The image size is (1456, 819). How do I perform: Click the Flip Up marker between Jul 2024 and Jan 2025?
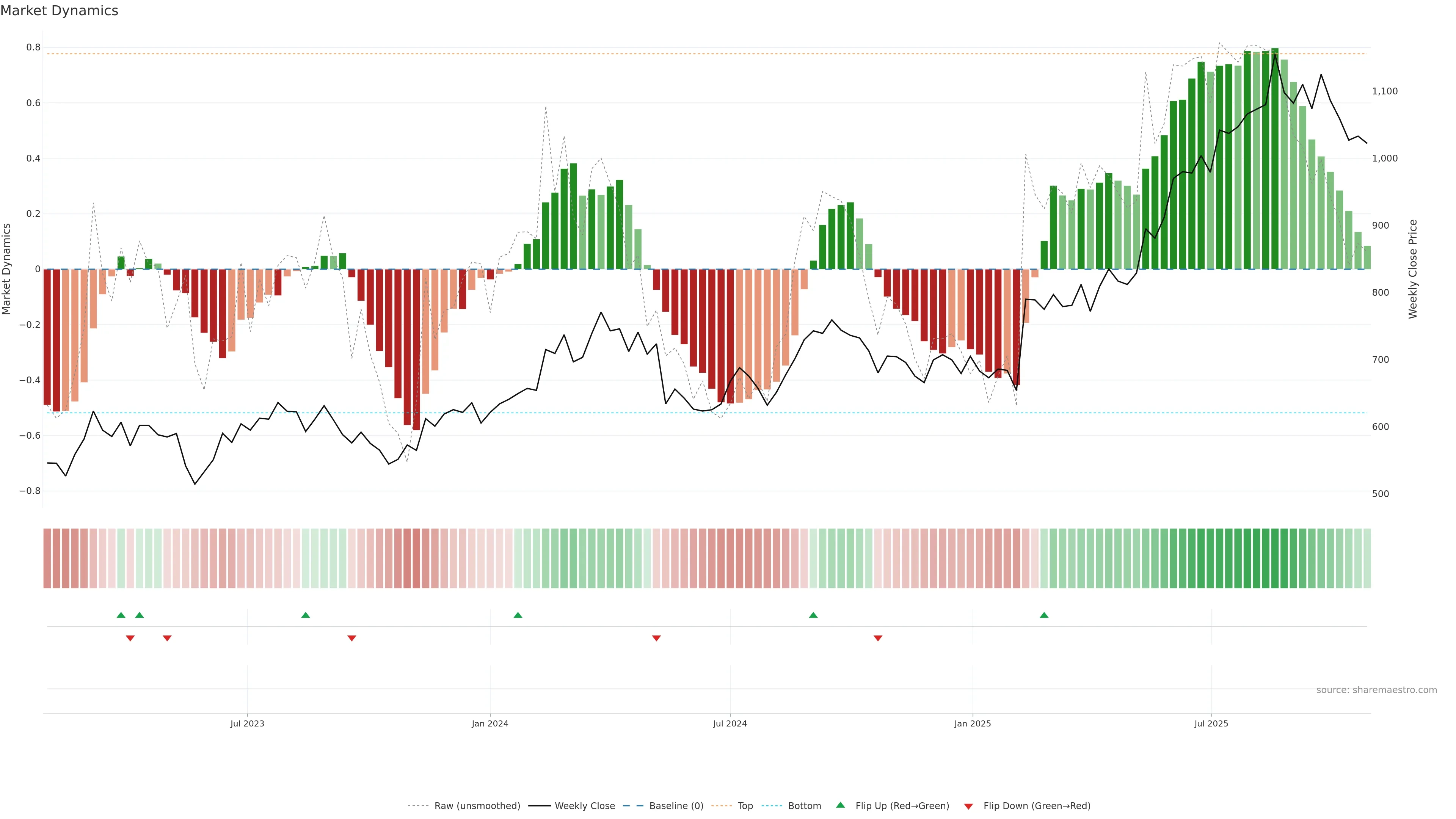(x=813, y=615)
